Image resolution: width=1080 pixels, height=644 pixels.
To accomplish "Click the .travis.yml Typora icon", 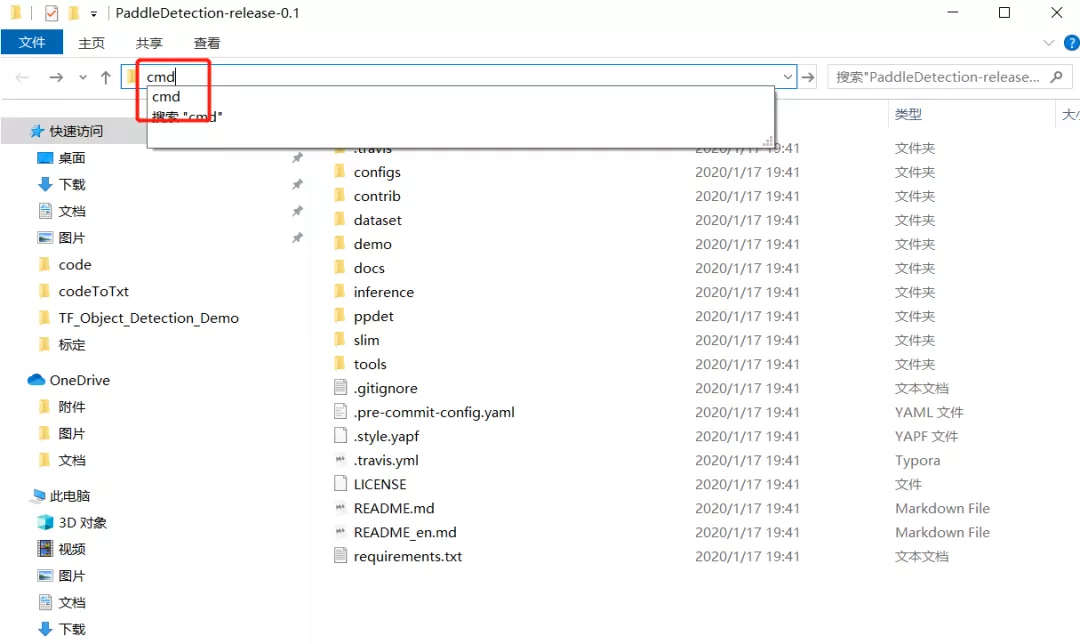I will click(340, 459).
